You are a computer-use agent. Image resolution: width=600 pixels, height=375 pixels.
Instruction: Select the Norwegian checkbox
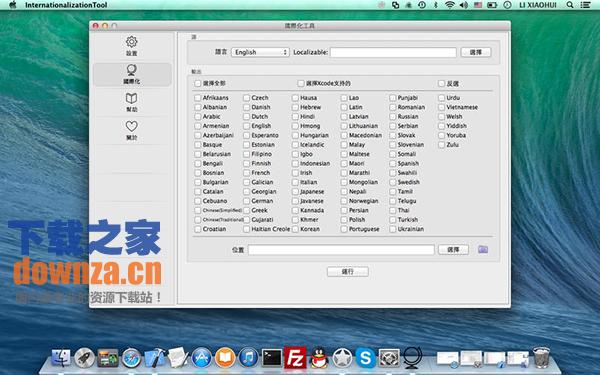click(344, 201)
